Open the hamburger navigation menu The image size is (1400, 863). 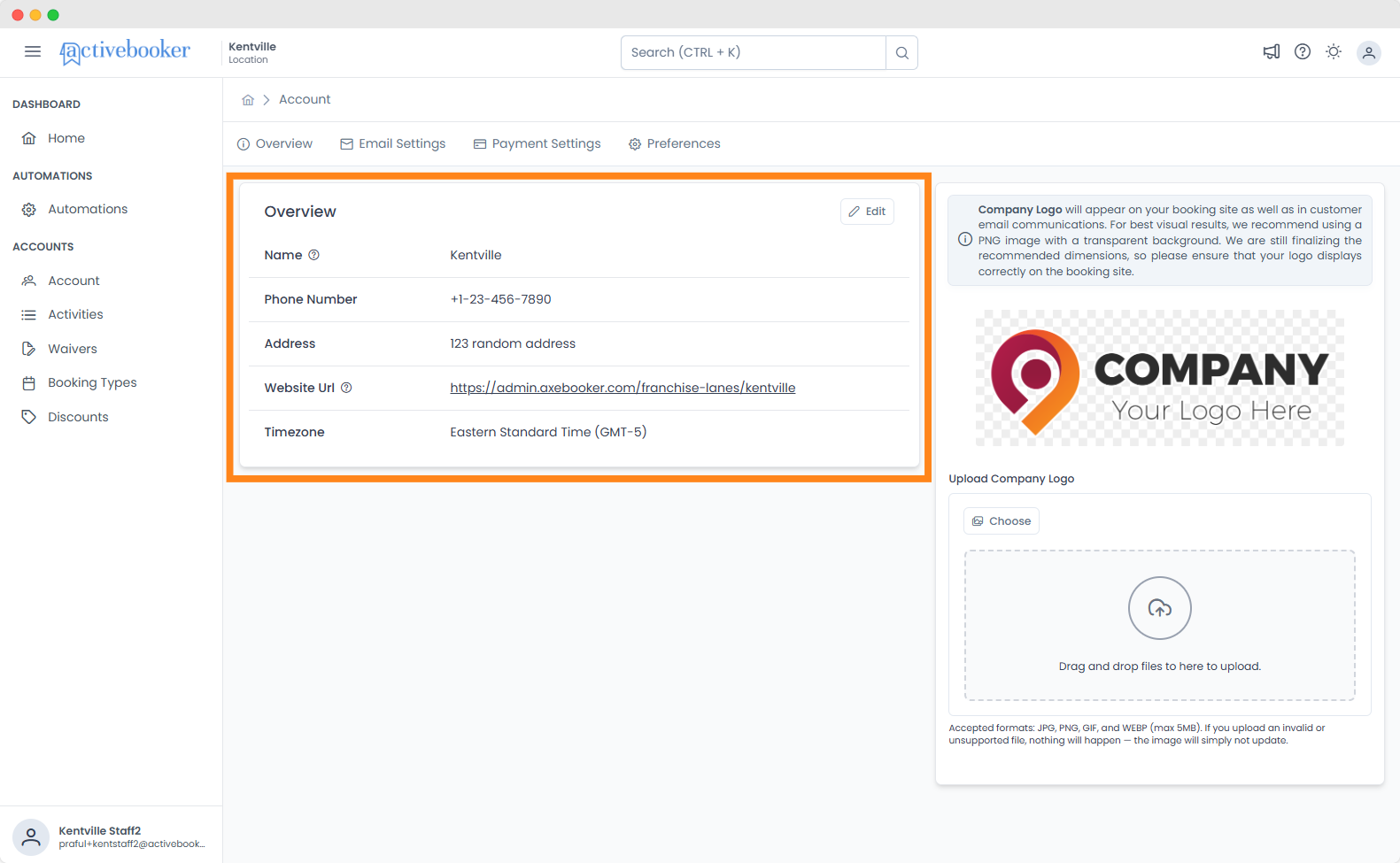(x=33, y=51)
